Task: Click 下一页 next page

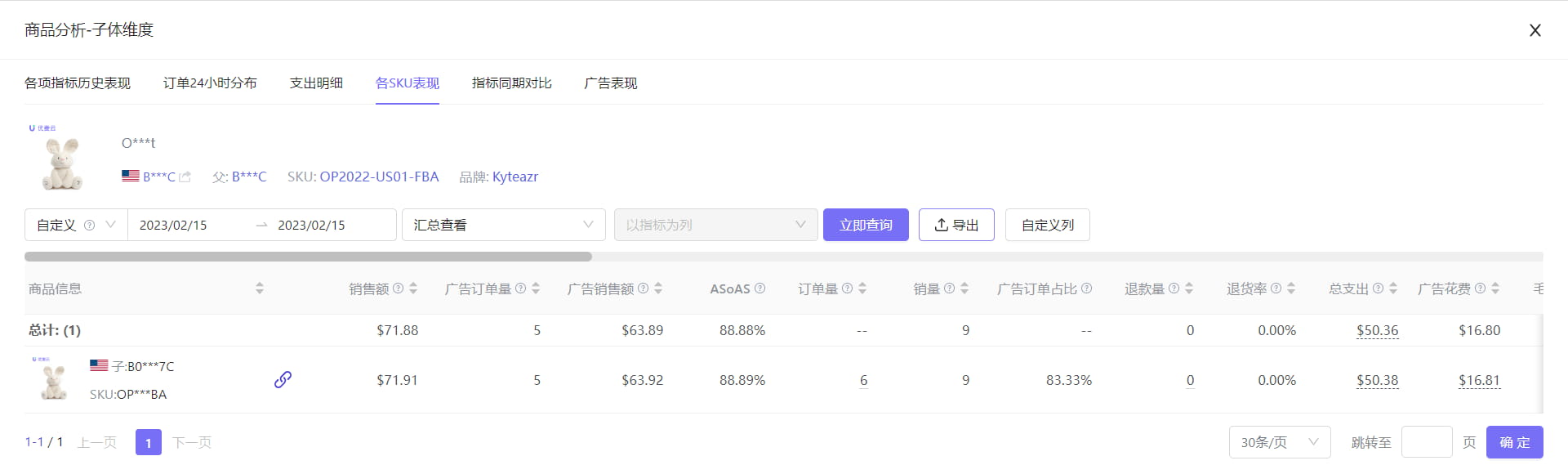Action: 192,442
